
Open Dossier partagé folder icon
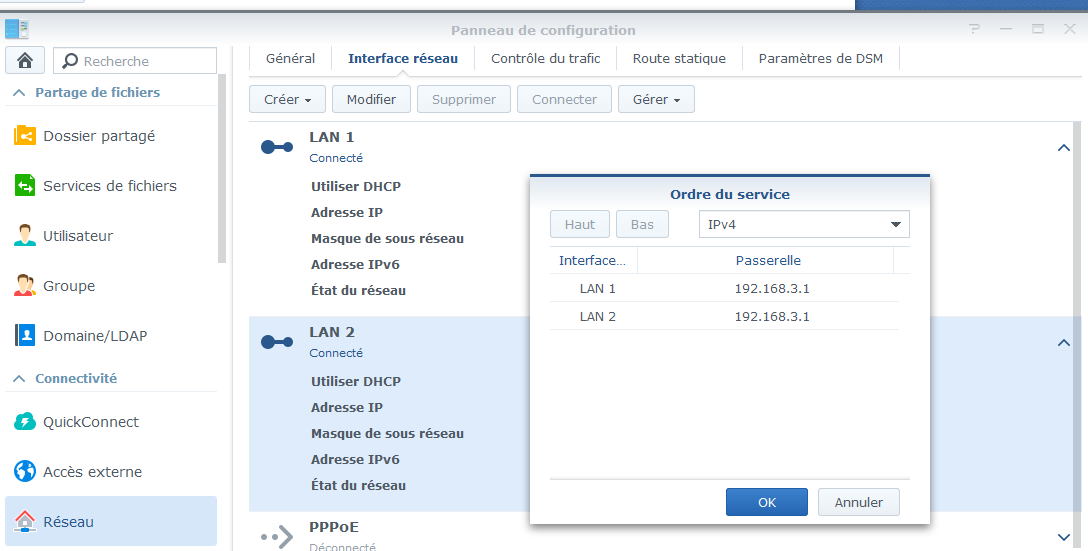[25, 135]
